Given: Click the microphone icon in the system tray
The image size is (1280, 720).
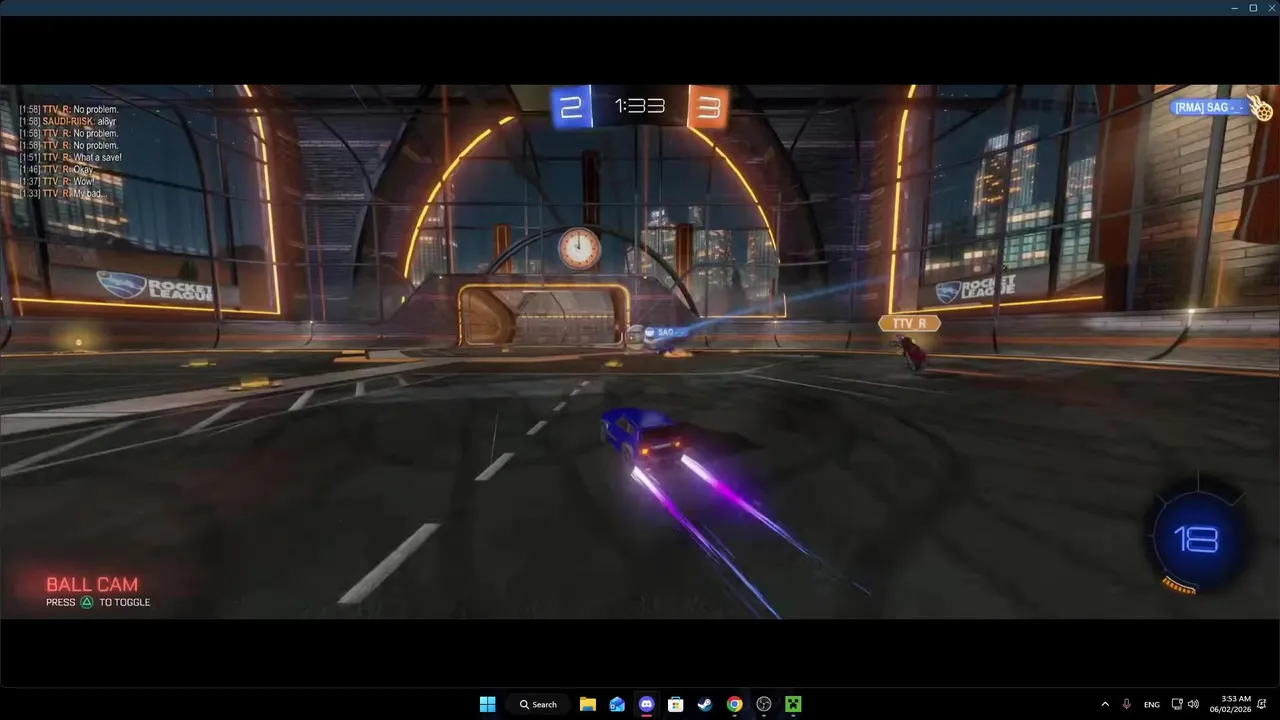Looking at the screenshot, I should [1127, 704].
